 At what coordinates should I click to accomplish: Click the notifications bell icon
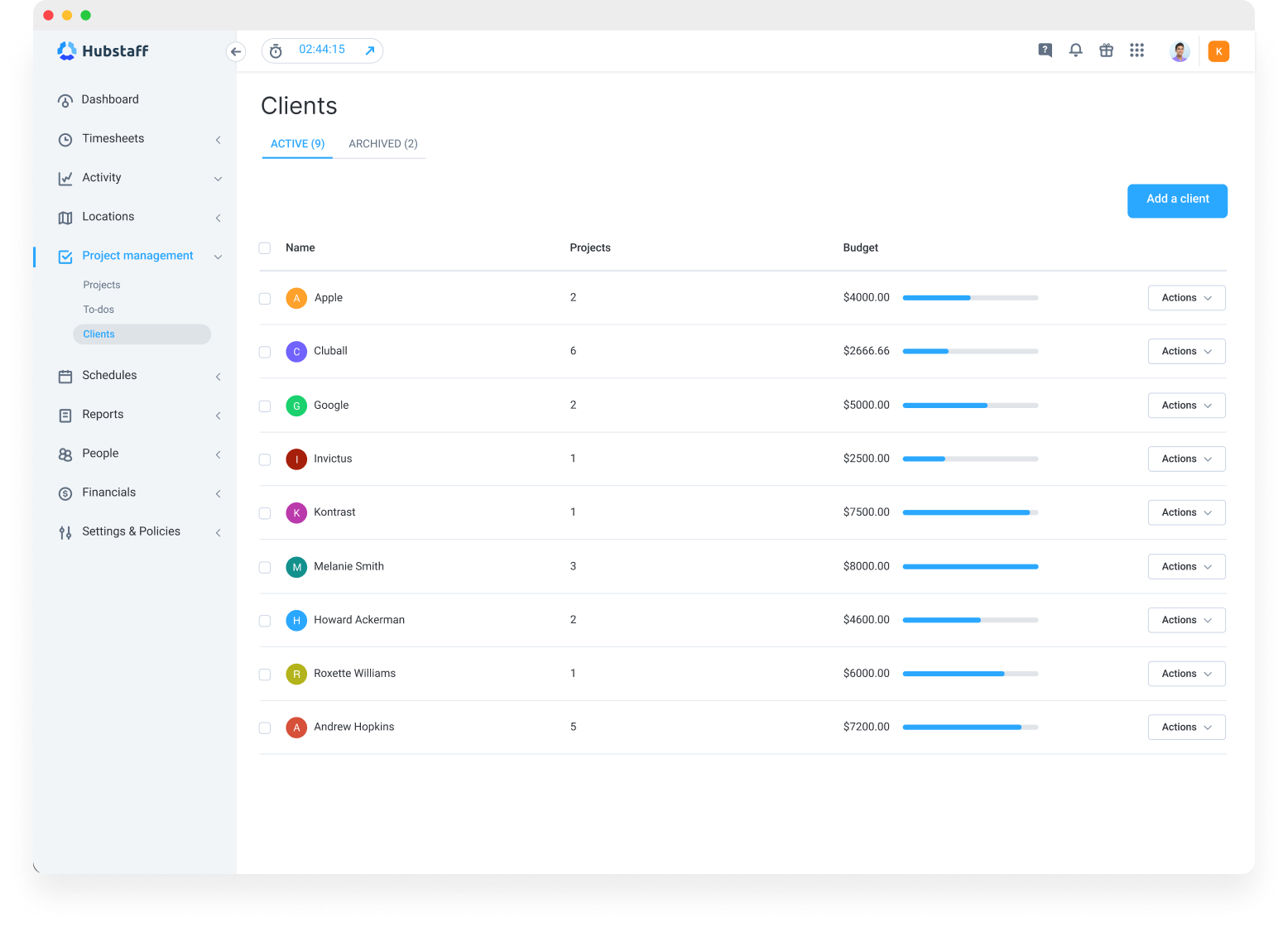tap(1075, 50)
